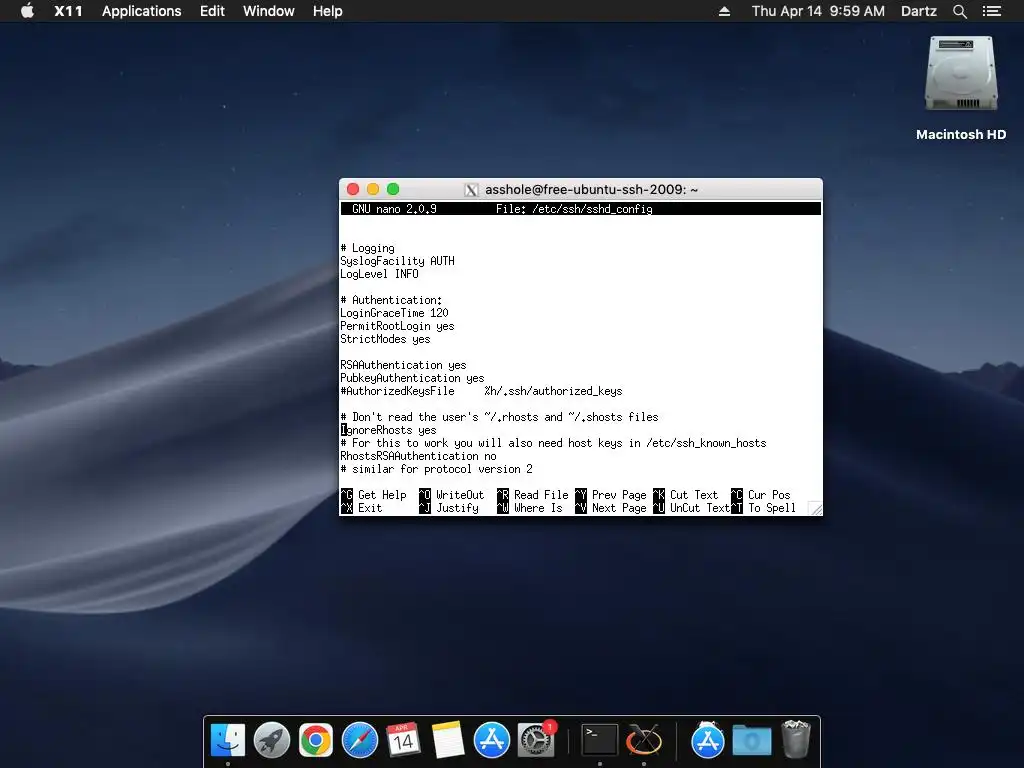Click the eject icon in menu bar
This screenshot has height=768, width=1024.
click(724, 11)
